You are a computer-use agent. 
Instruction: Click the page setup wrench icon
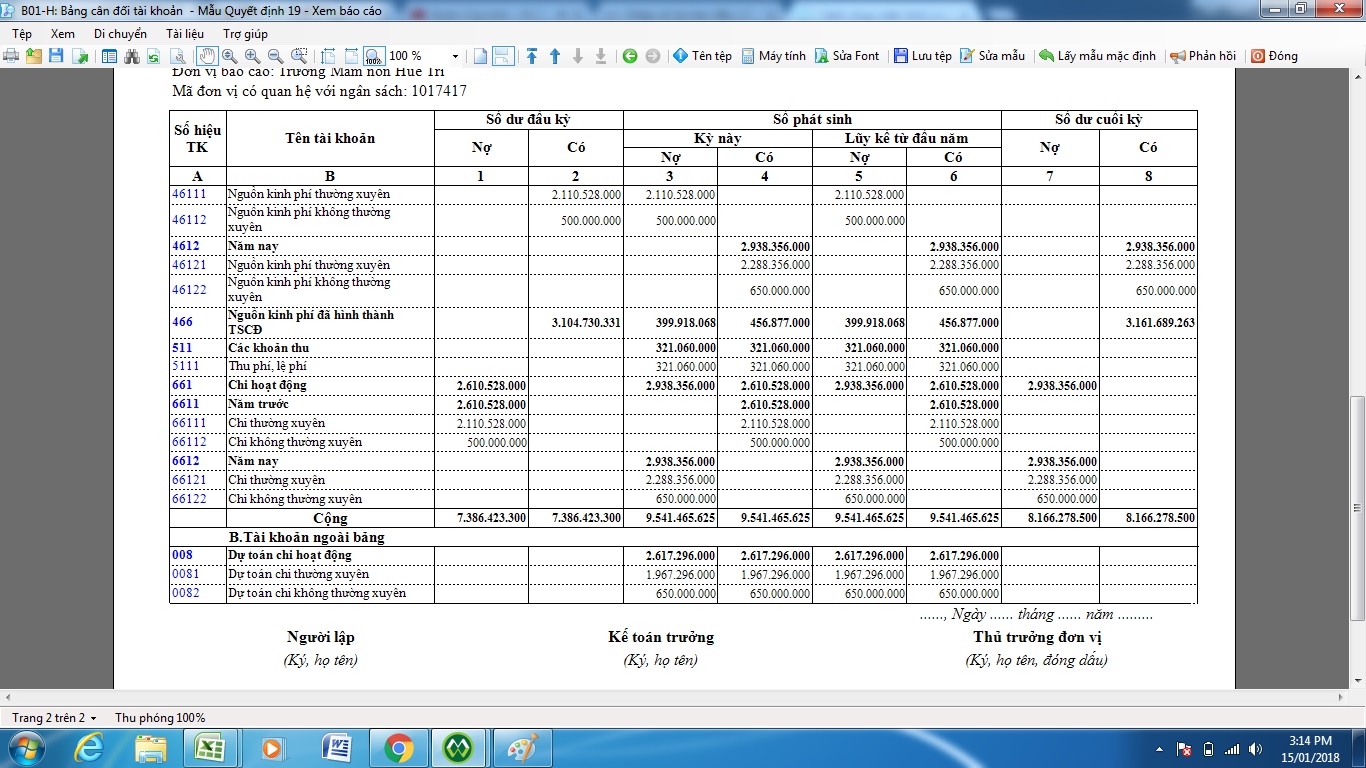point(177,56)
